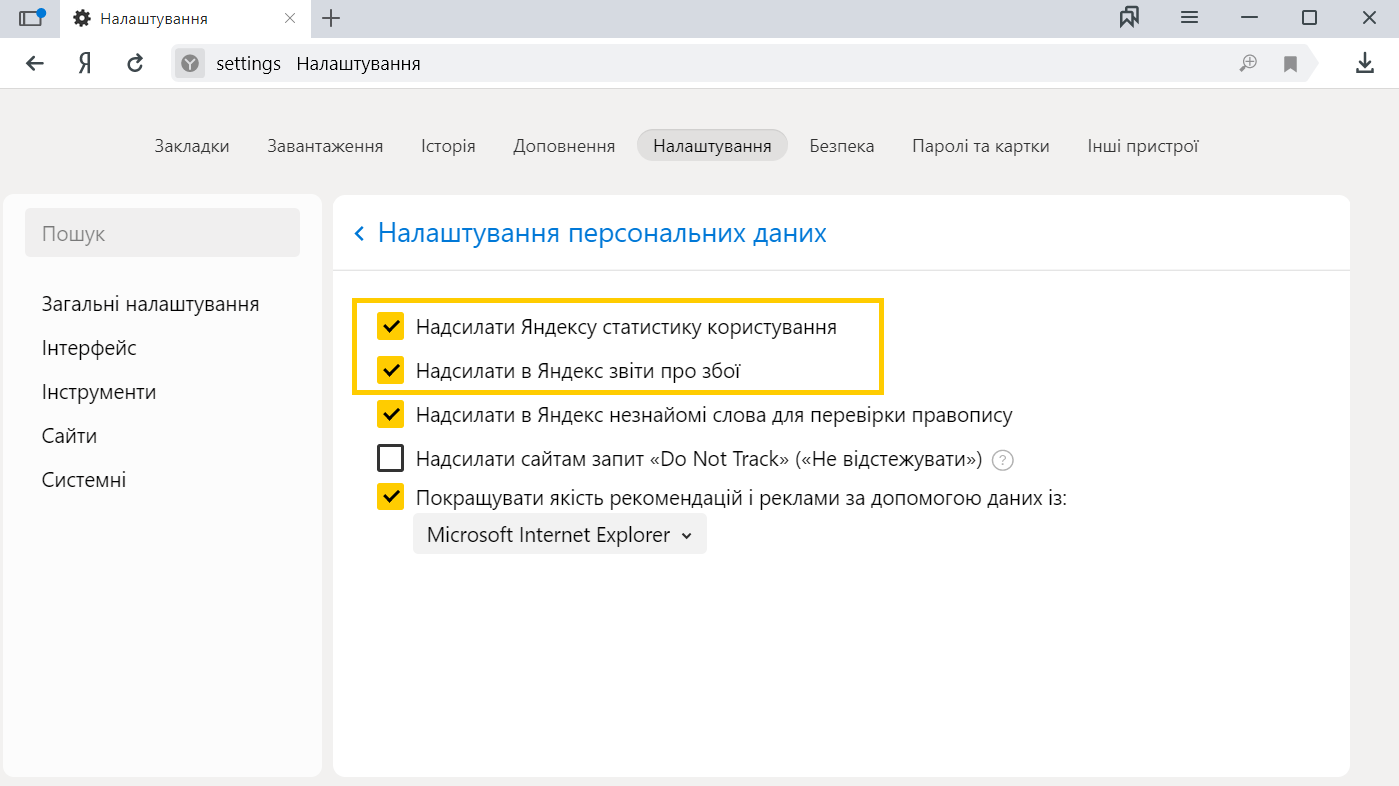Image resolution: width=1399 pixels, height=786 pixels.
Task: Switch to the Доповнення tab
Action: pos(564,146)
